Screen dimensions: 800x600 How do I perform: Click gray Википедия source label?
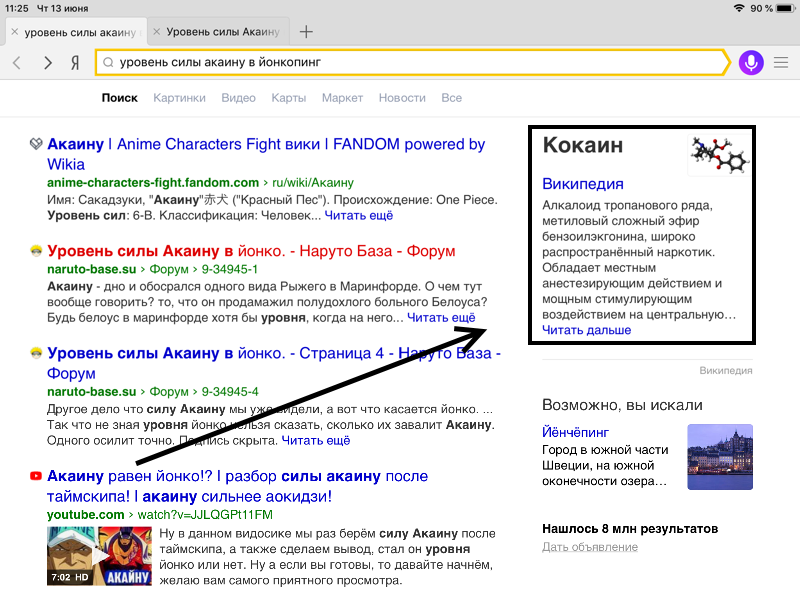tap(726, 370)
